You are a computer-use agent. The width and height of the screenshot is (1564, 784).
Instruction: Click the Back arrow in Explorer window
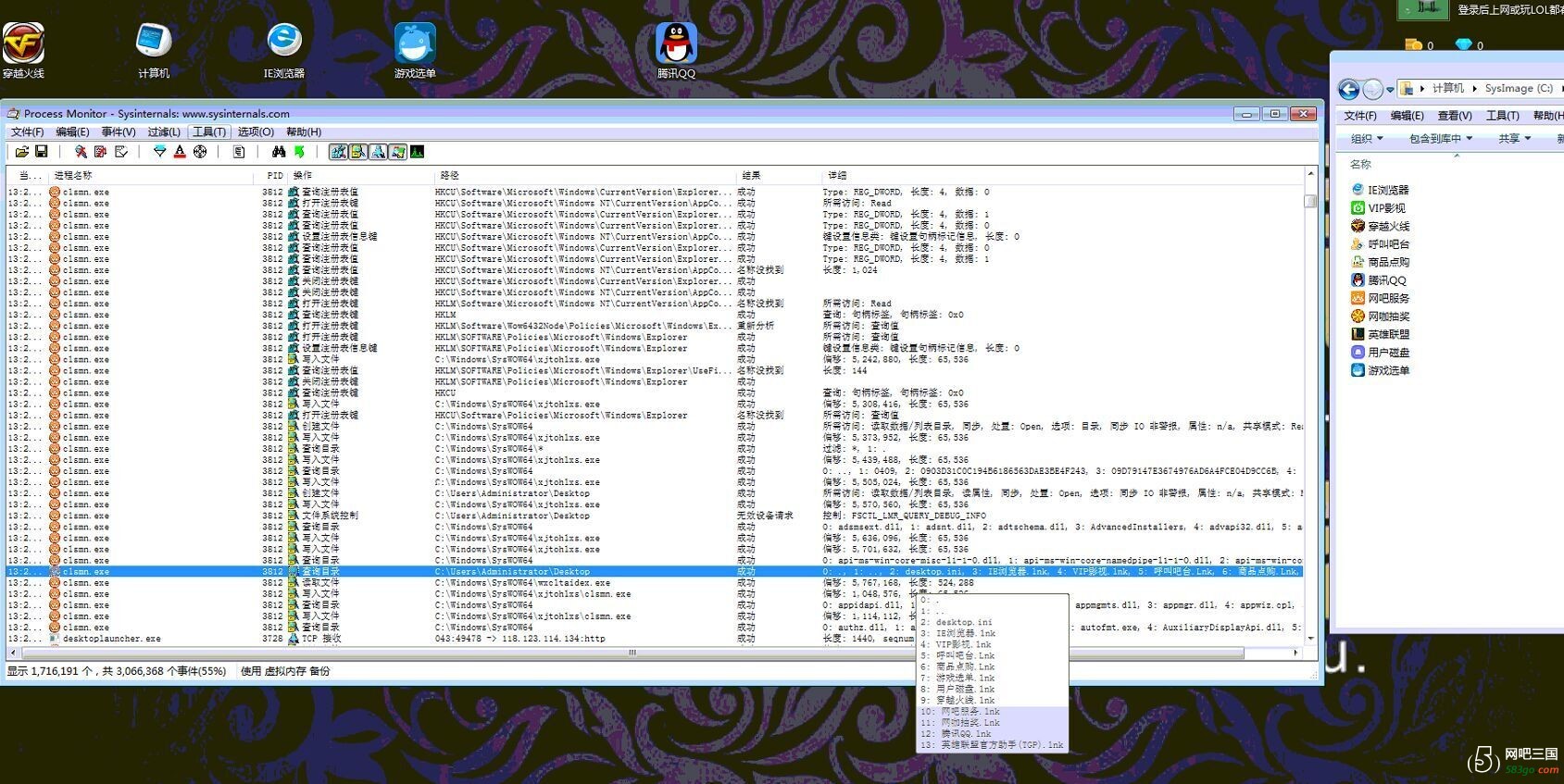click(x=1349, y=89)
